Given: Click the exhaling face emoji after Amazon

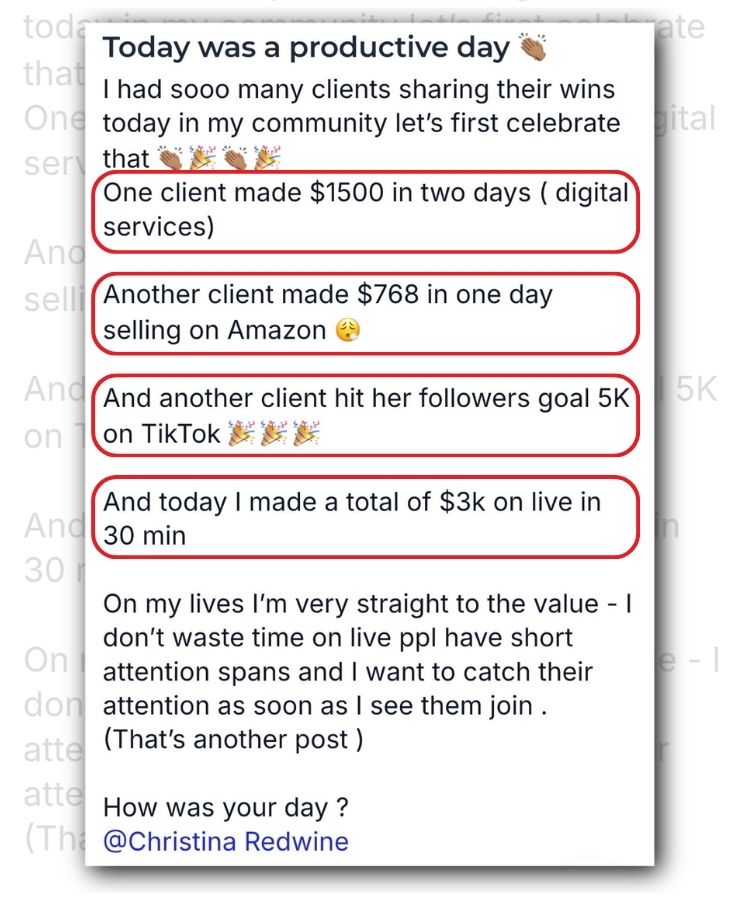Looking at the screenshot, I should click(x=348, y=330).
